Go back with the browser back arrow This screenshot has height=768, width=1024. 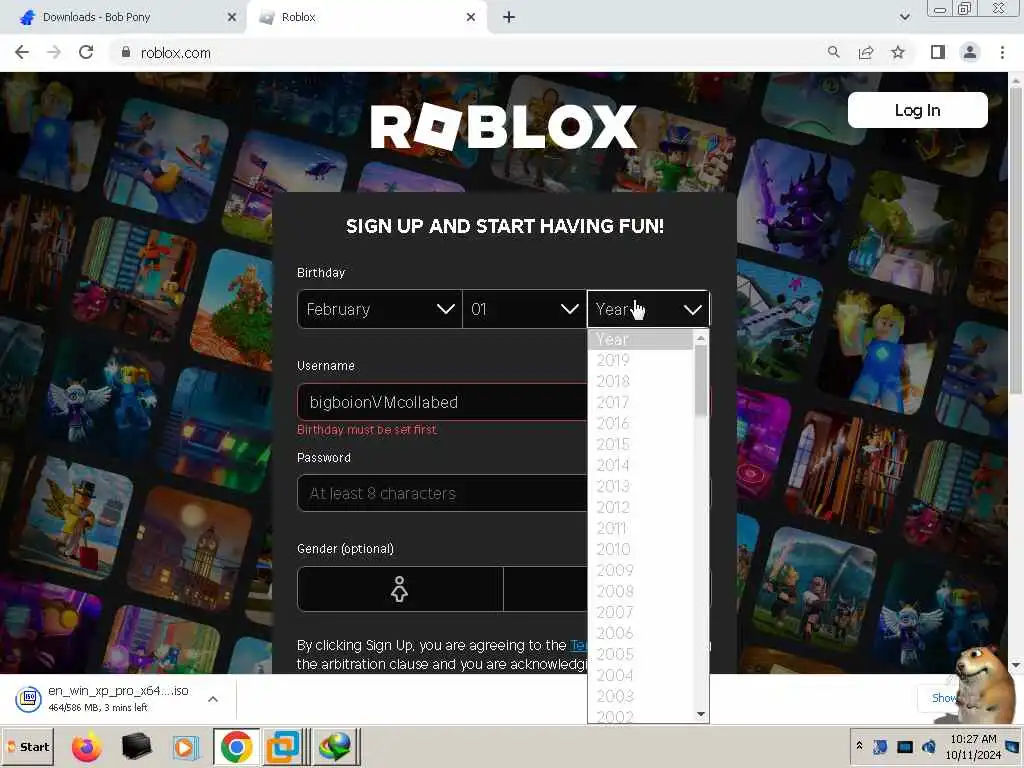click(22, 52)
